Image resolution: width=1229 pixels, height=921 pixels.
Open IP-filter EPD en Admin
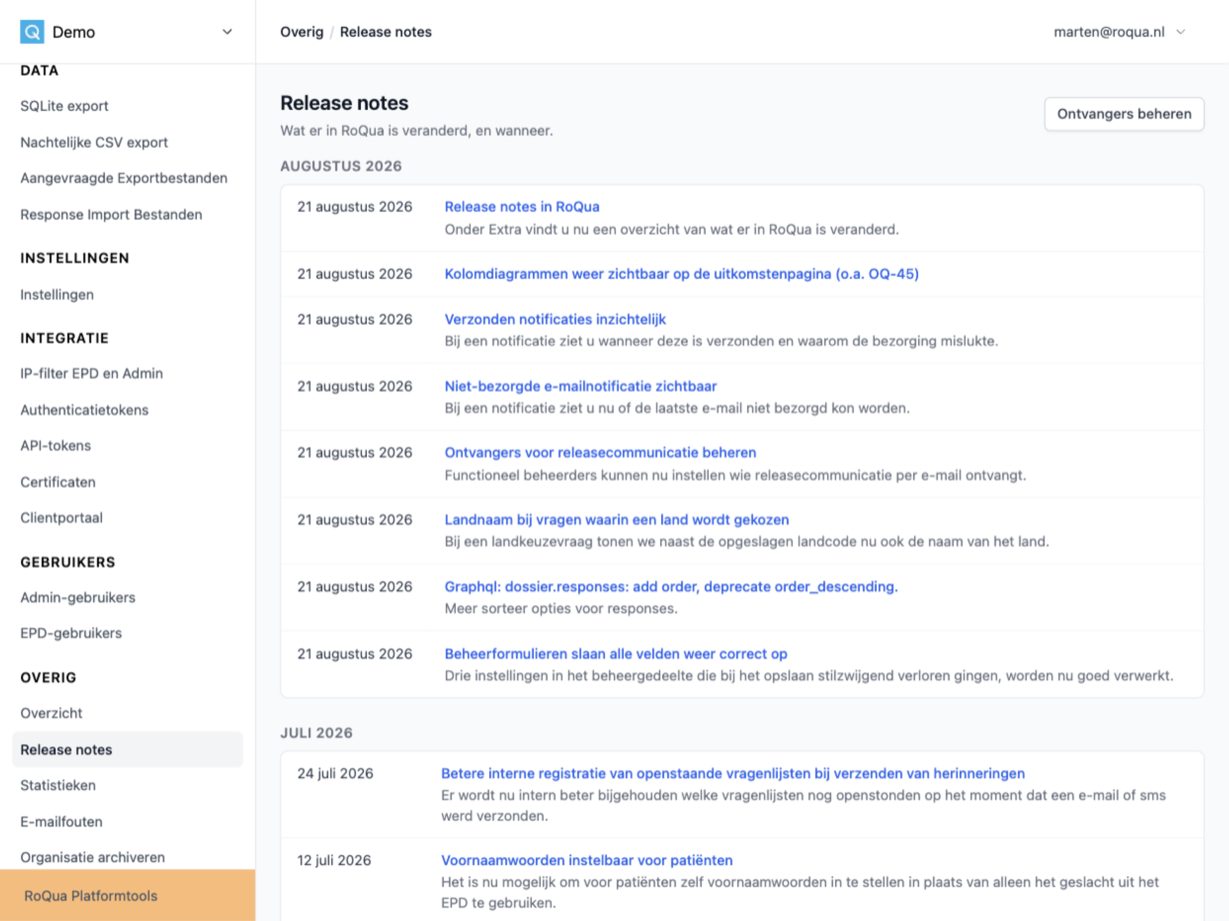tap(92, 373)
